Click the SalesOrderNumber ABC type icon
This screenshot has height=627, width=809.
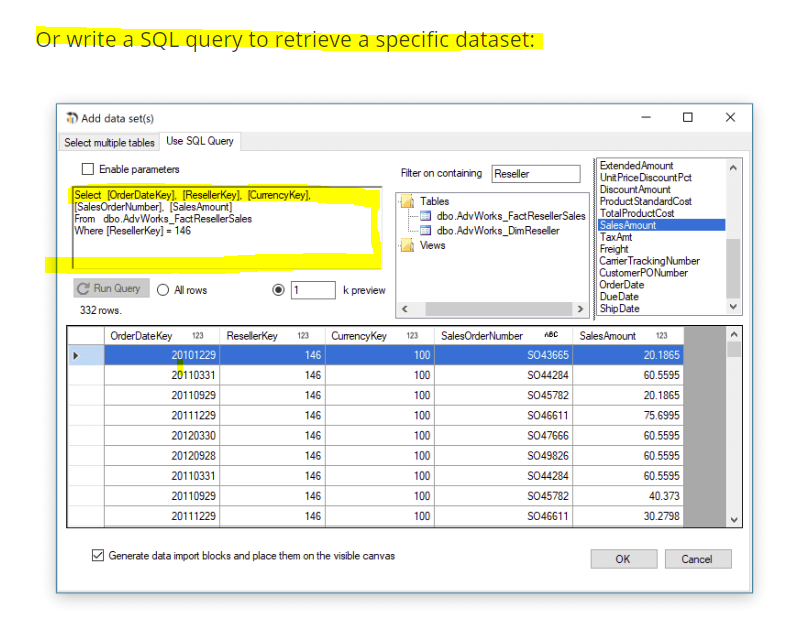click(x=550, y=336)
